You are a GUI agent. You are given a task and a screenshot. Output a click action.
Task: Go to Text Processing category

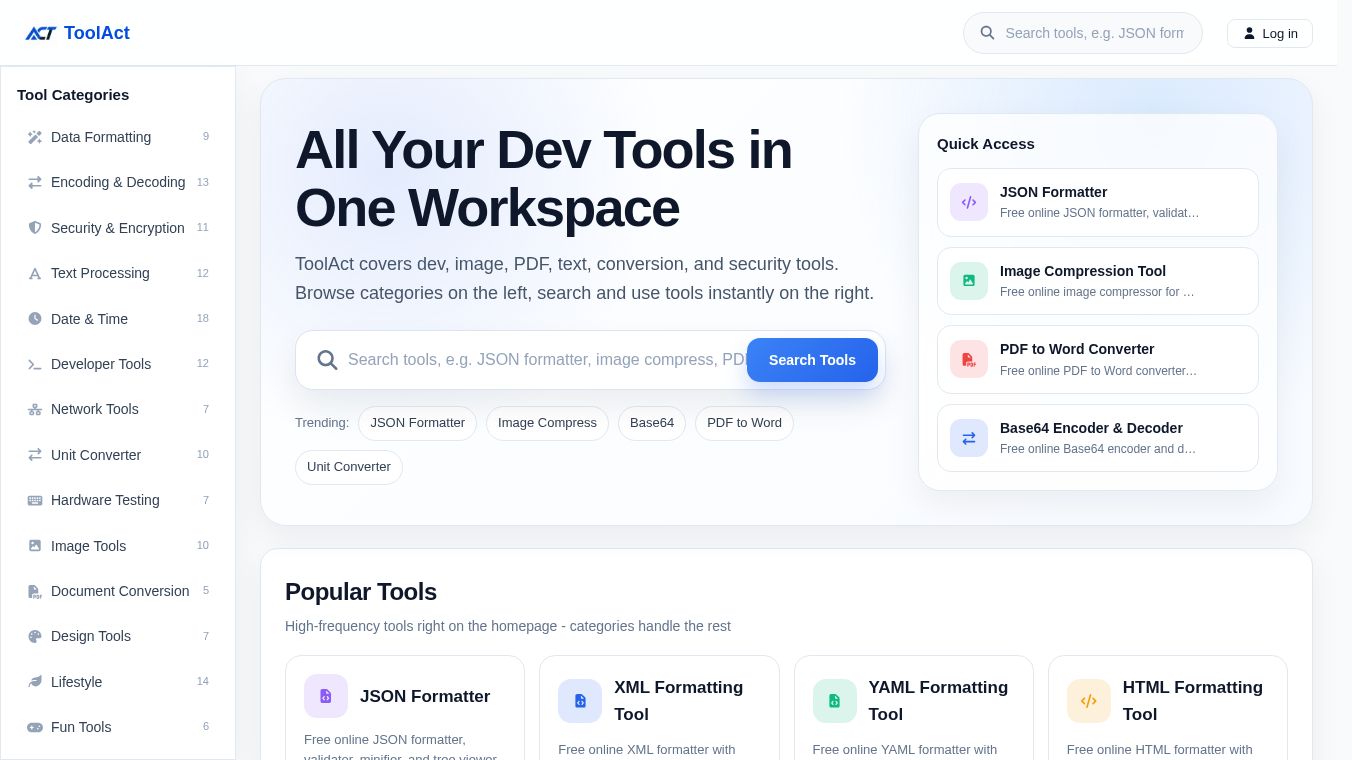(118, 273)
